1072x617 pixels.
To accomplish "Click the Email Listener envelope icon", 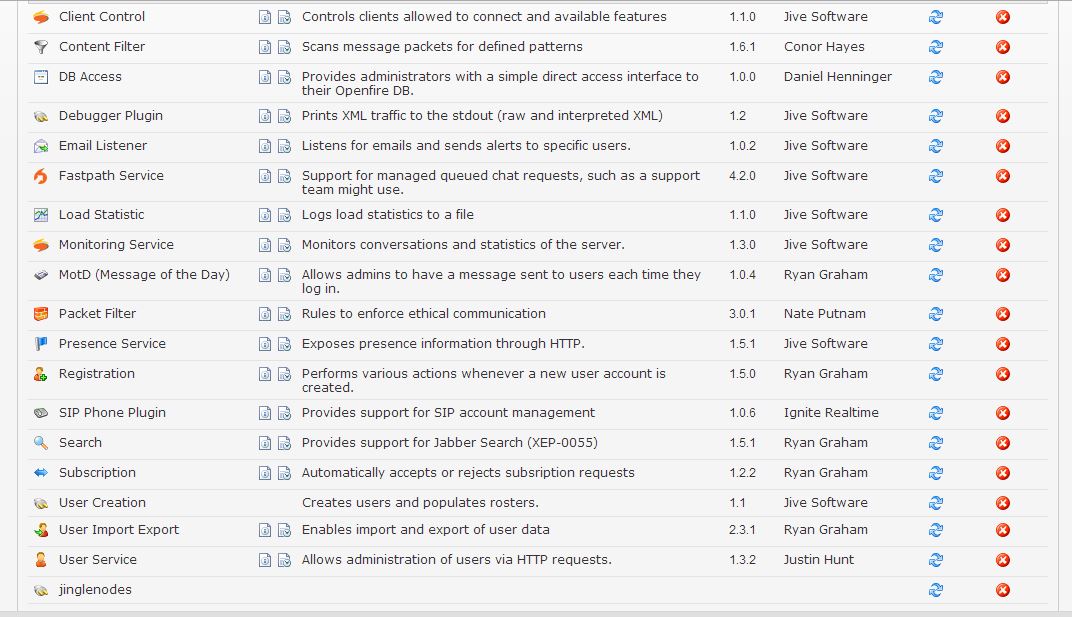I will pyautogui.click(x=41, y=146).
